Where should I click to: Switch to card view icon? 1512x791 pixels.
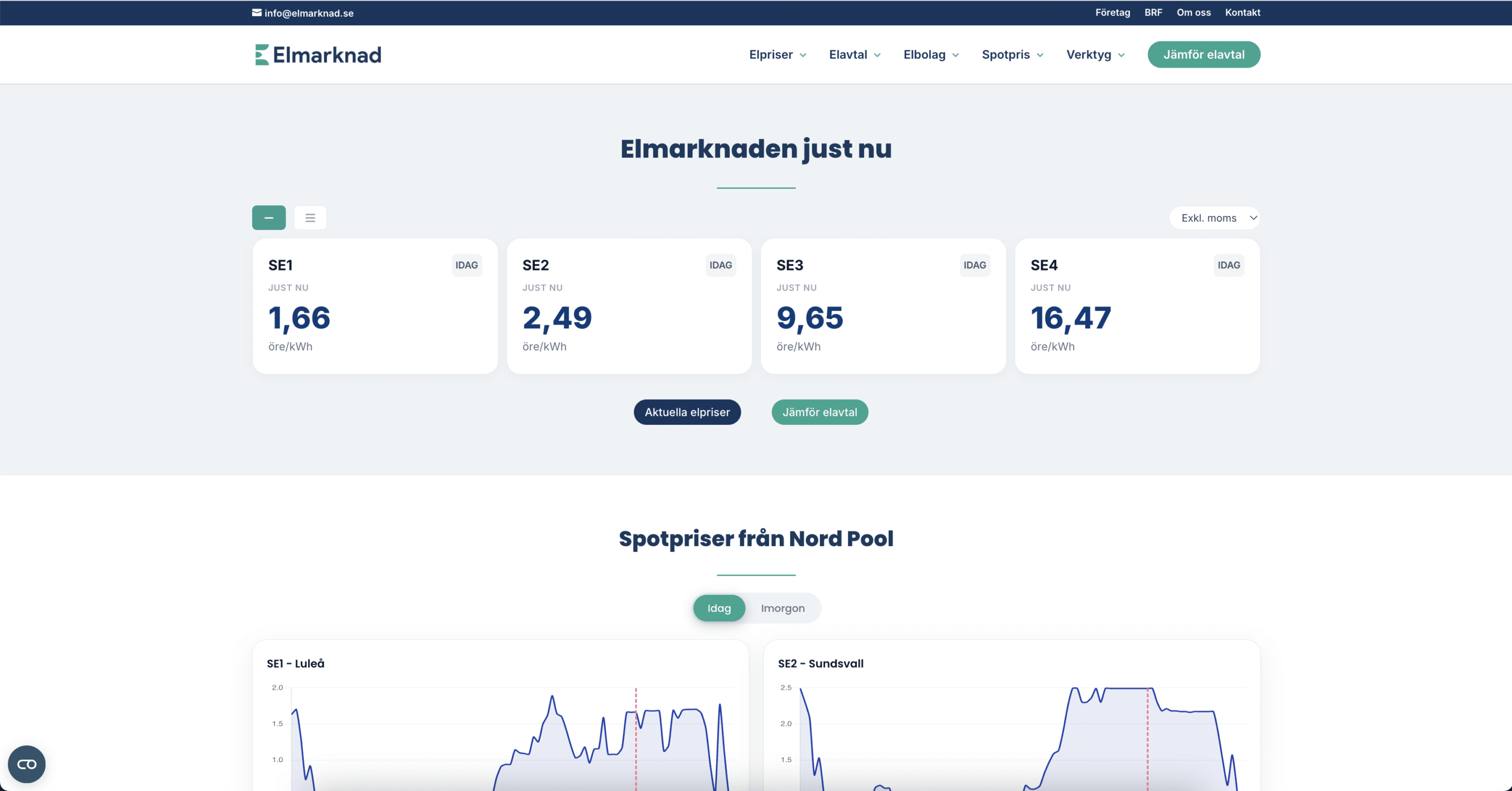(269, 218)
